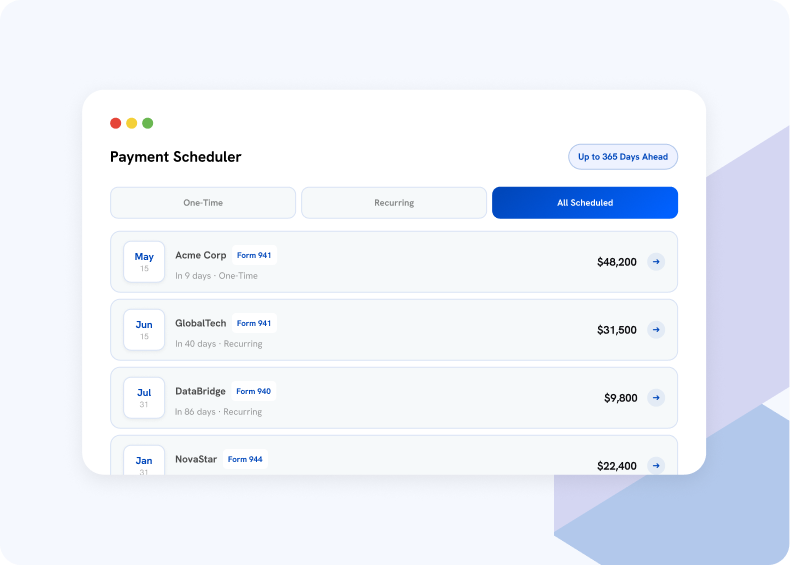Click the Form 944 tag on NovaStar
Viewport: 790px width, 565px height.
pyautogui.click(x=245, y=459)
